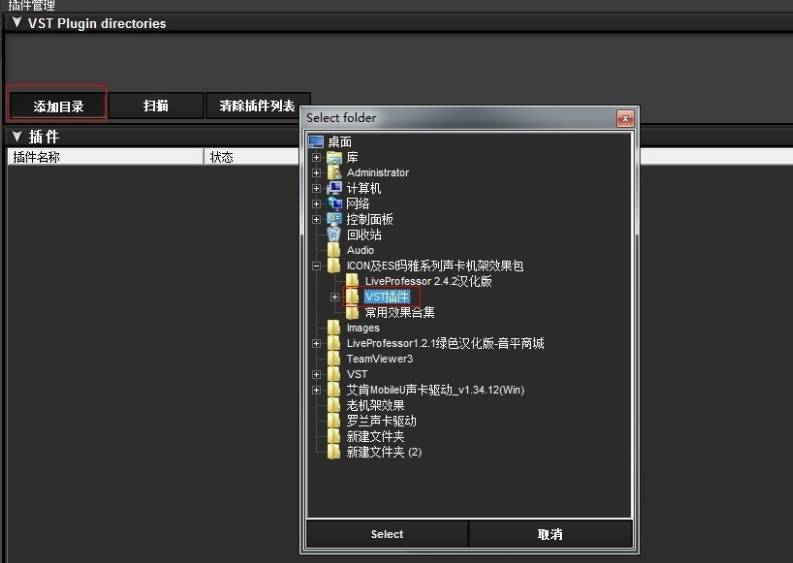This screenshot has width=793, height=563.
Task: Select 罗兰声卡驱动 folder label
Action: pos(381,421)
